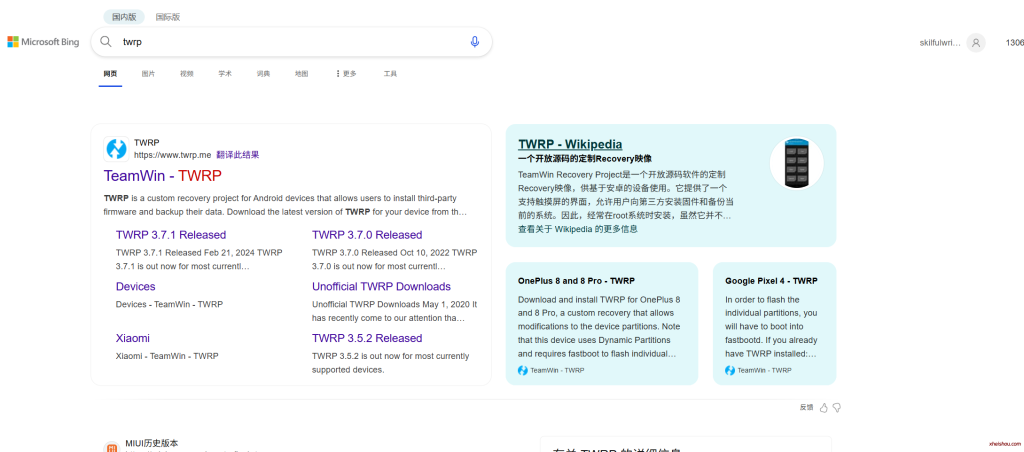Open the TeamWin - TWRP result title

(163, 176)
